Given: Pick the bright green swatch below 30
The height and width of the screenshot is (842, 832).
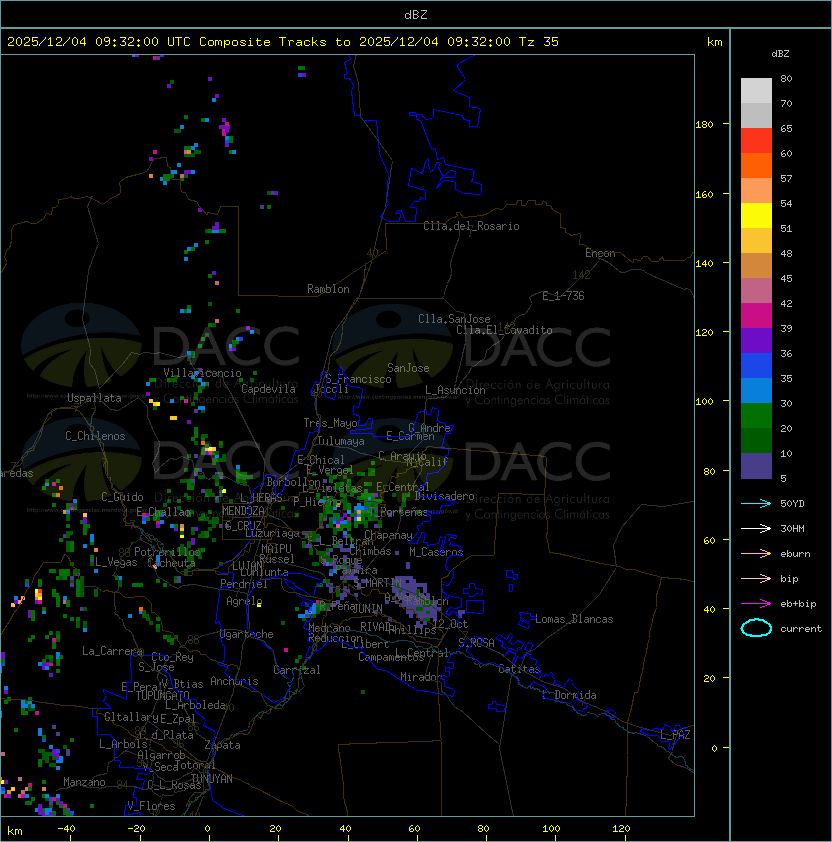Looking at the screenshot, I should (756, 416).
